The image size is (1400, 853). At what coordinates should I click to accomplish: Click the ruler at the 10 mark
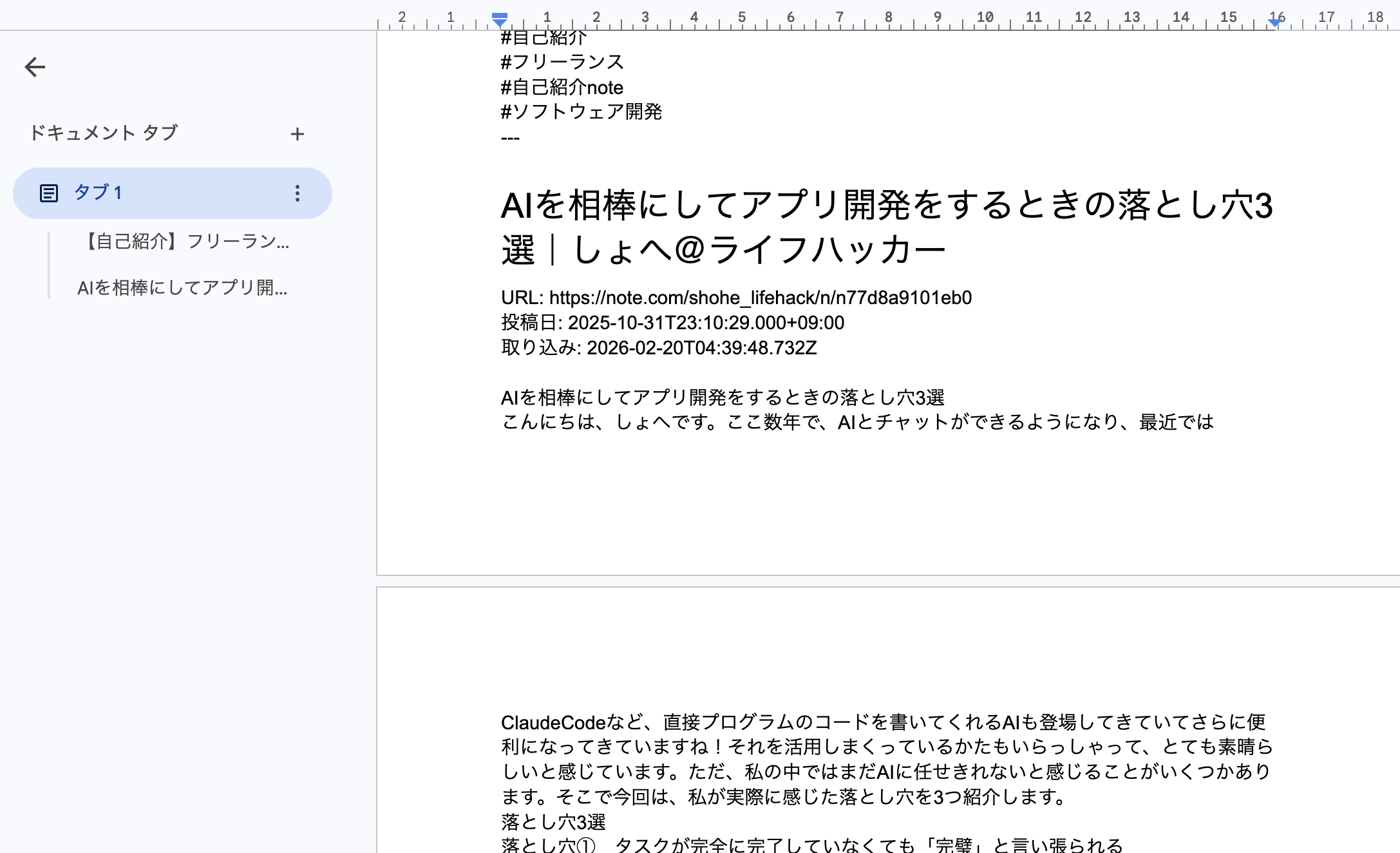coord(985,17)
